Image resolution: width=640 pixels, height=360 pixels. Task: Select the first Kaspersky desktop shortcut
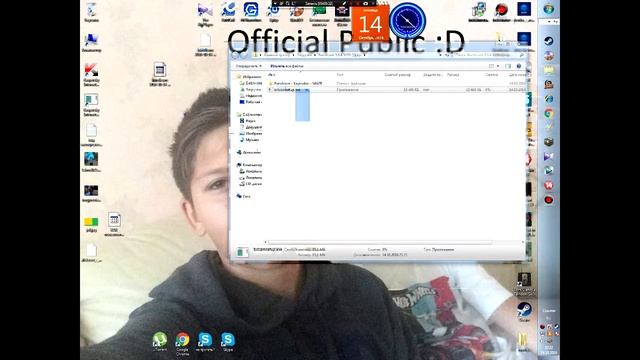(91, 75)
